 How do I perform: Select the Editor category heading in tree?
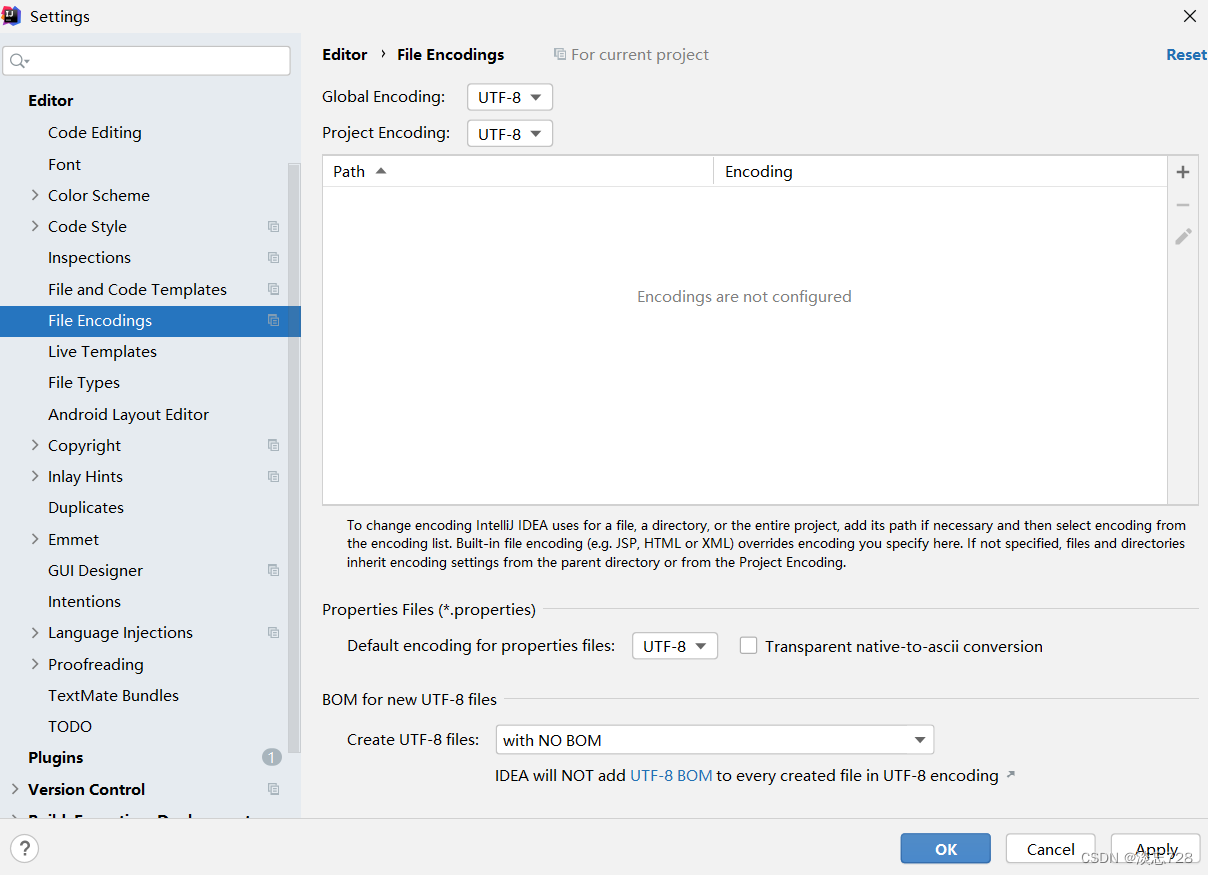click(x=51, y=100)
